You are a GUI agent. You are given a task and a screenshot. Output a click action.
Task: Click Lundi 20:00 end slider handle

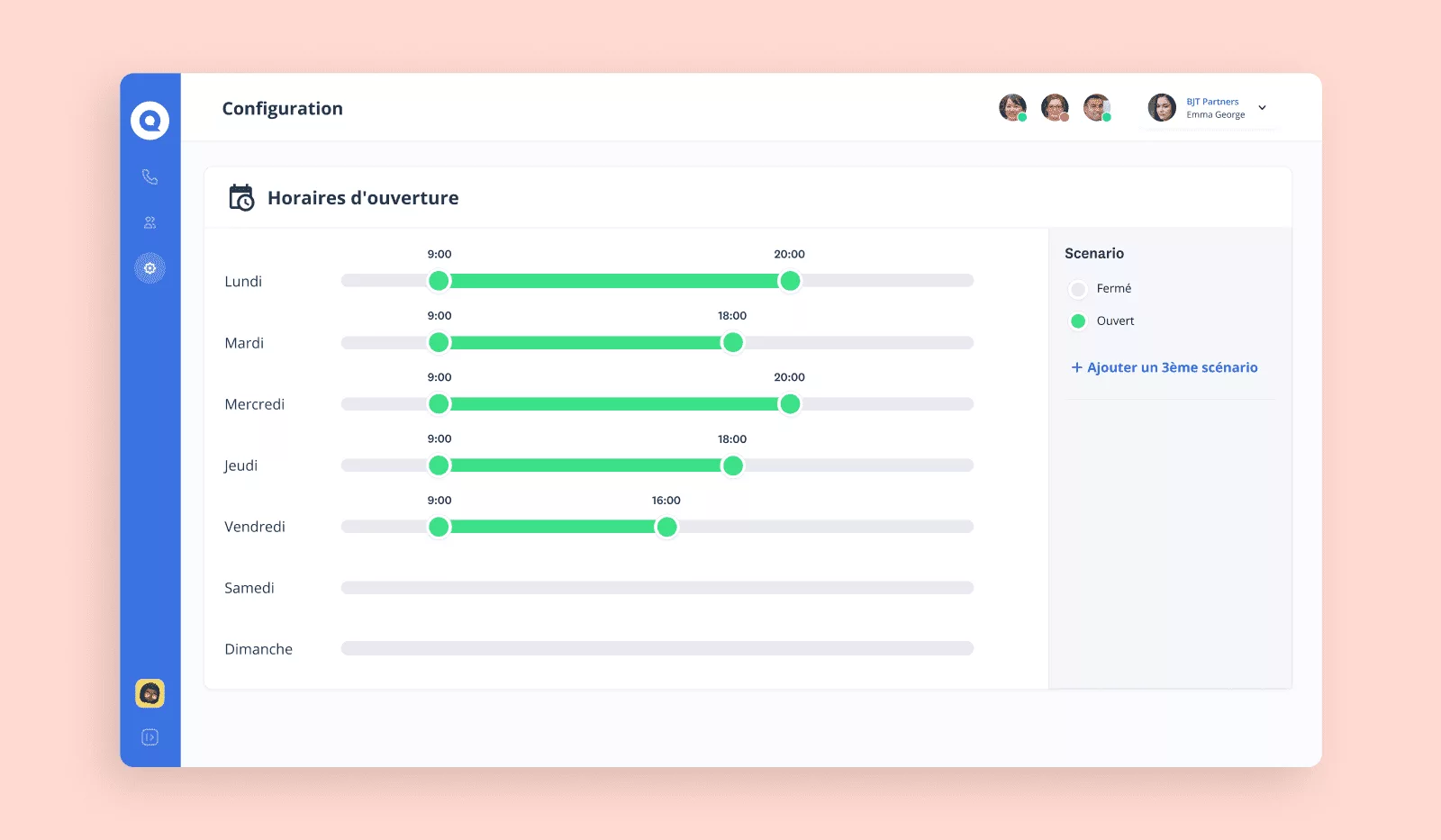coord(790,281)
